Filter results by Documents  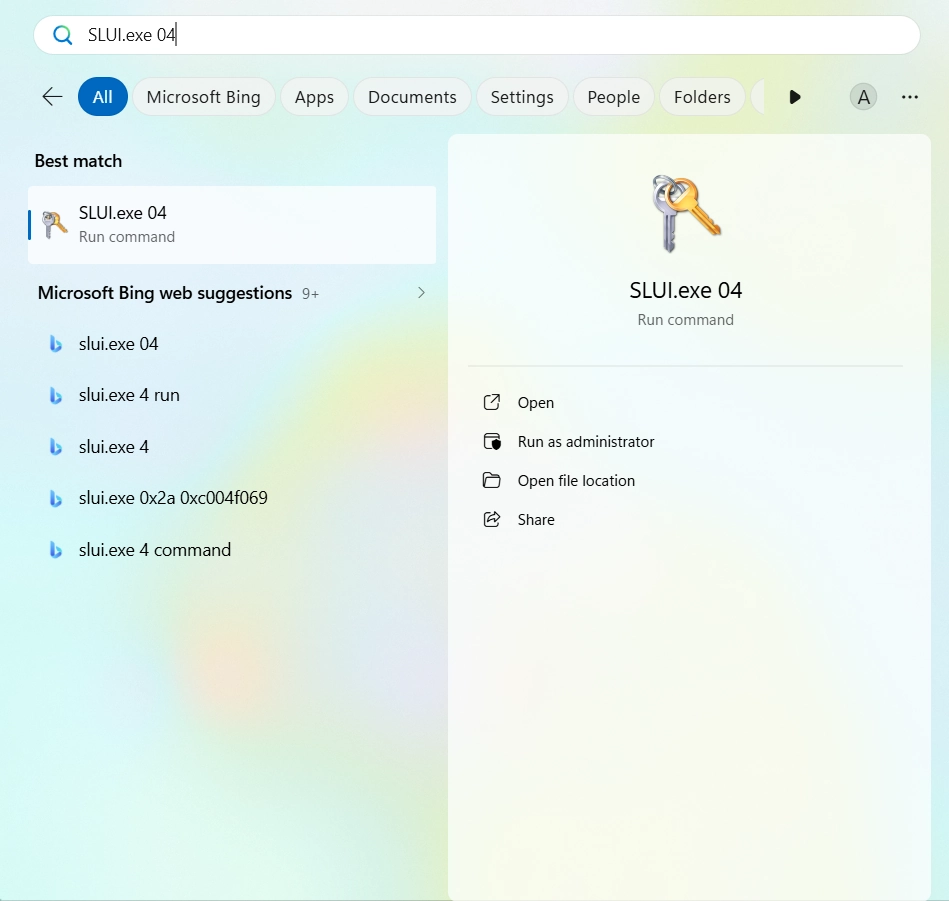pos(412,97)
